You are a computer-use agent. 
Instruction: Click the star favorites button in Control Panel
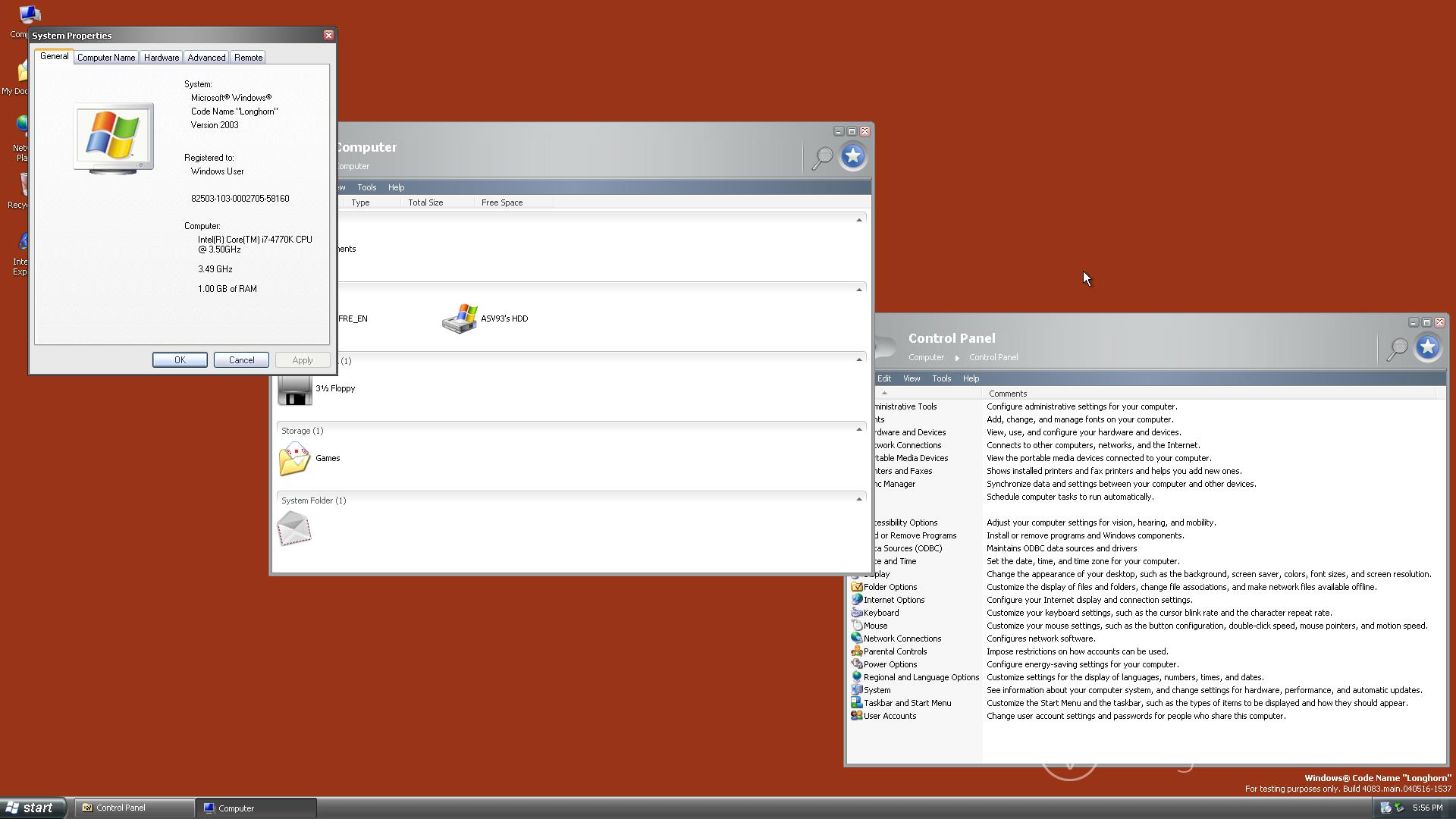1427,347
